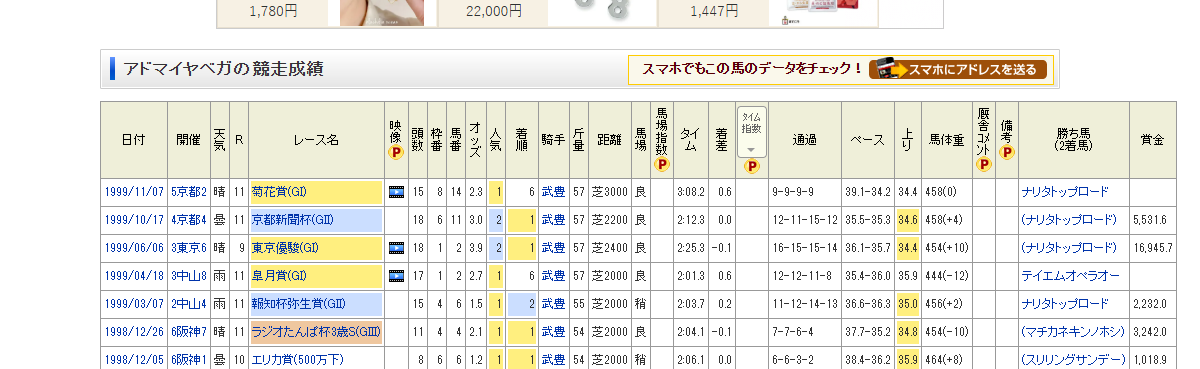
Task: Click the pace value 35.5-35.3
Action: click(x=867, y=219)
